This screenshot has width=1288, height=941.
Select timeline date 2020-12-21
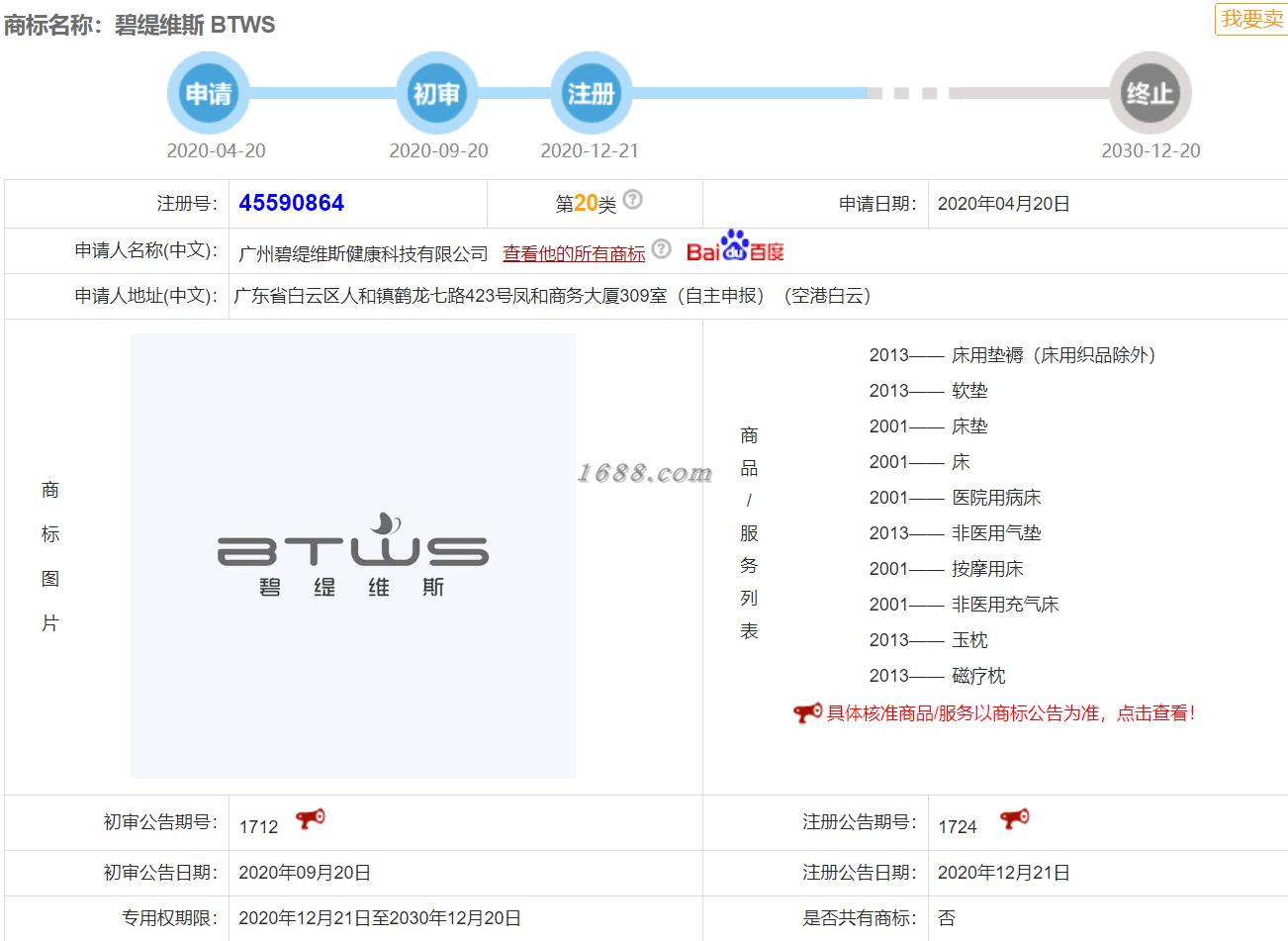click(x=590, y=150)
